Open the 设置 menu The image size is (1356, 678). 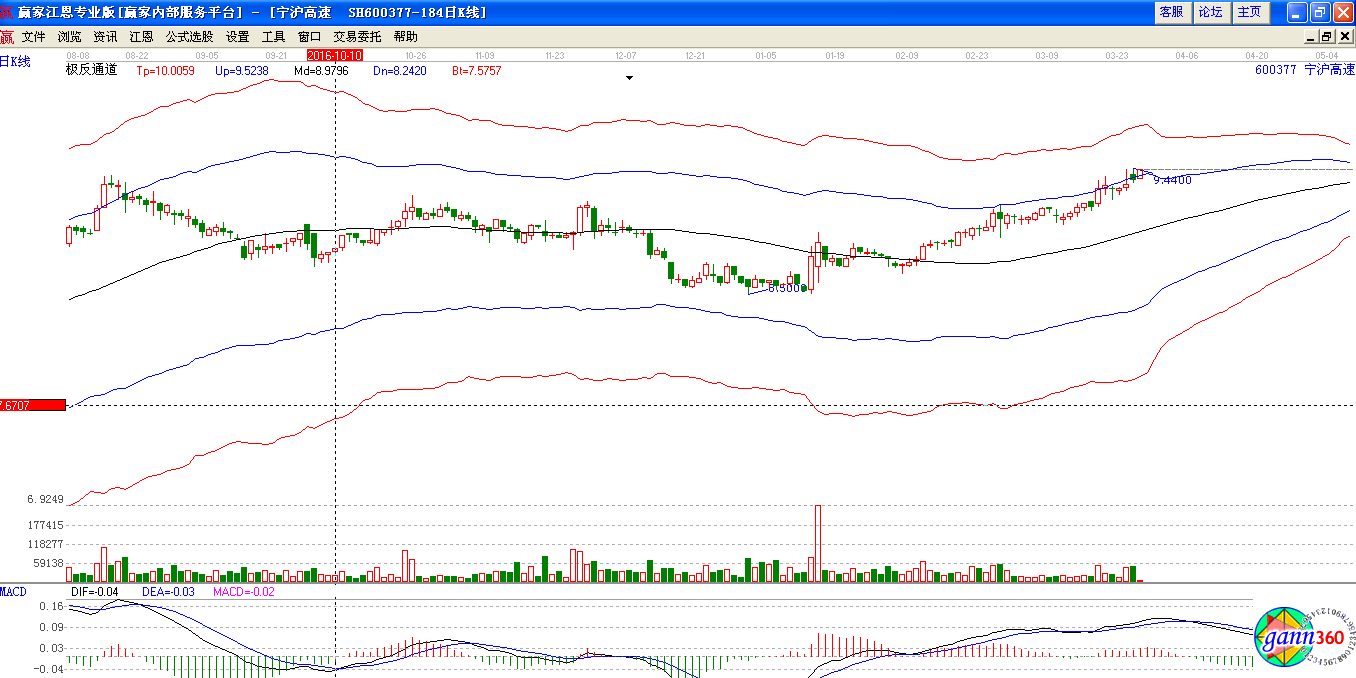(238, 36)
